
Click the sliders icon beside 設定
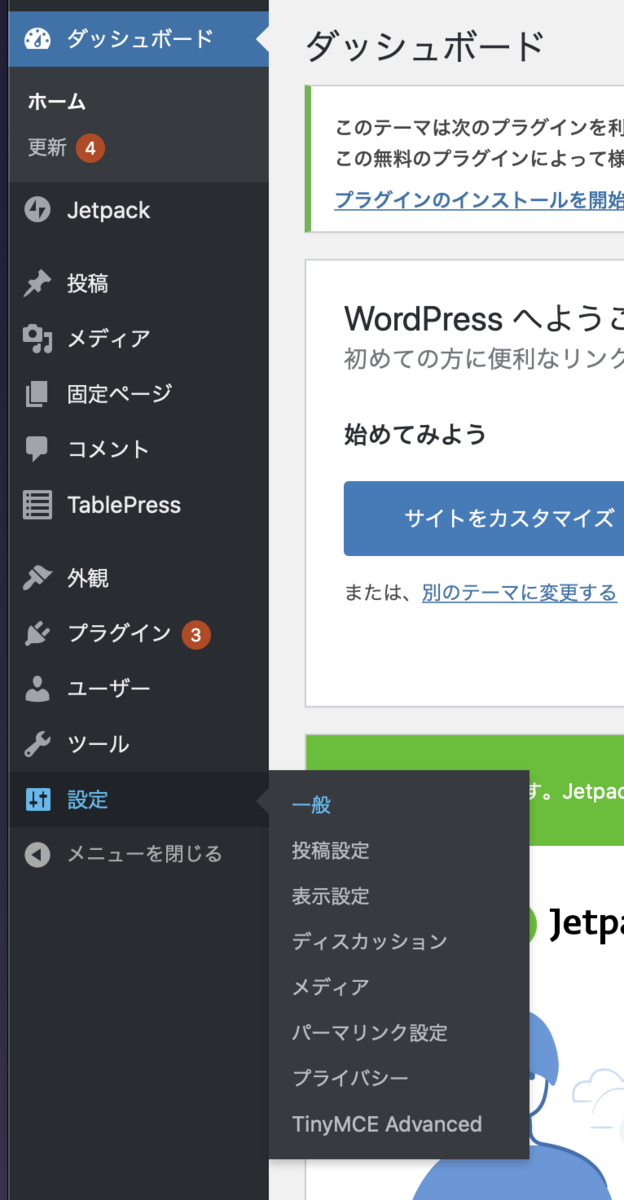click(x=37, y=800)
